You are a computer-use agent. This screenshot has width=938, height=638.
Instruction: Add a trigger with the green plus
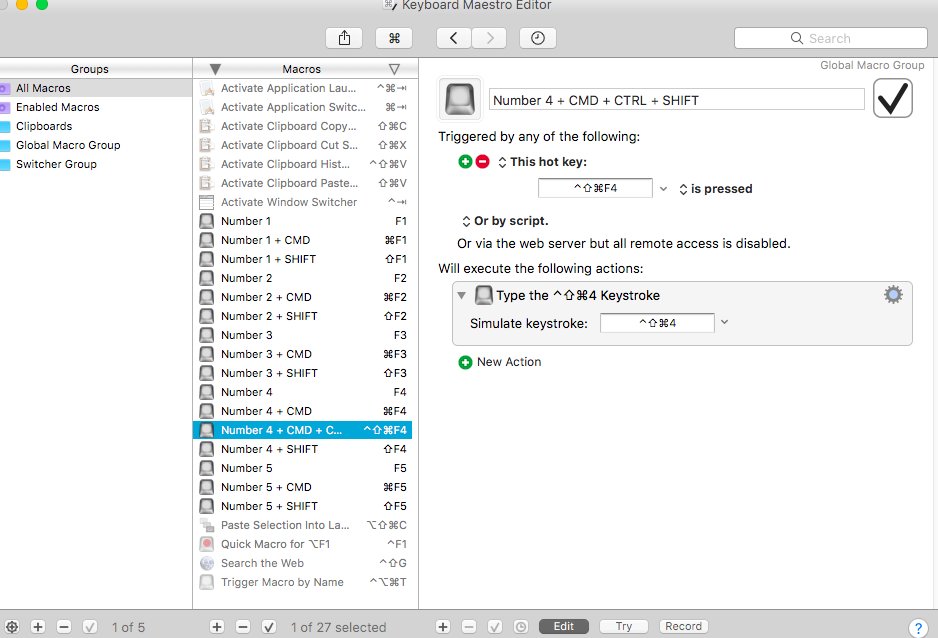465,161
